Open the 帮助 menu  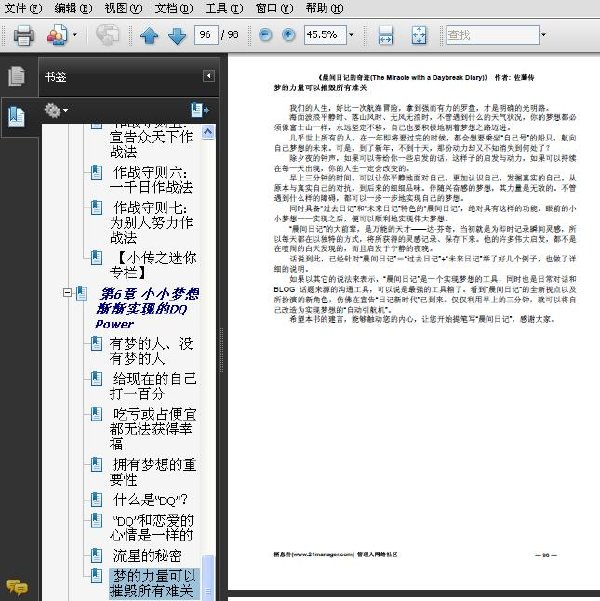pyautogui.click(x=324, y=8)
